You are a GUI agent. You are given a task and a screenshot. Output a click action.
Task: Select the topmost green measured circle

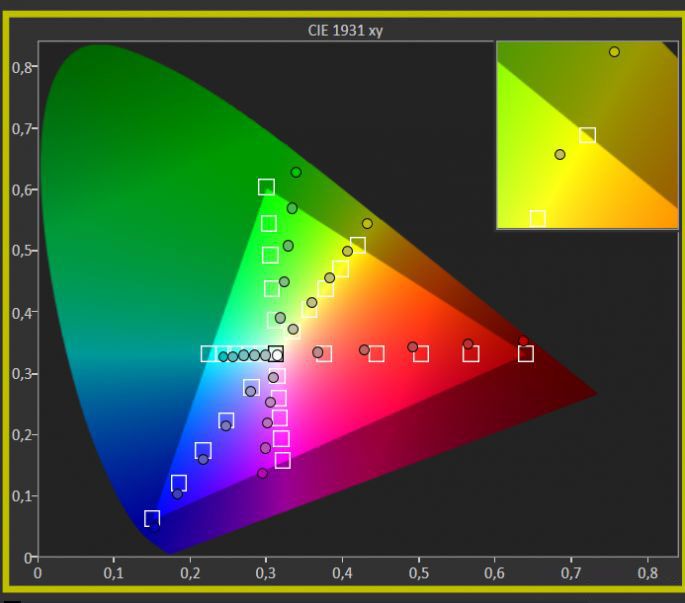(296, 173)
